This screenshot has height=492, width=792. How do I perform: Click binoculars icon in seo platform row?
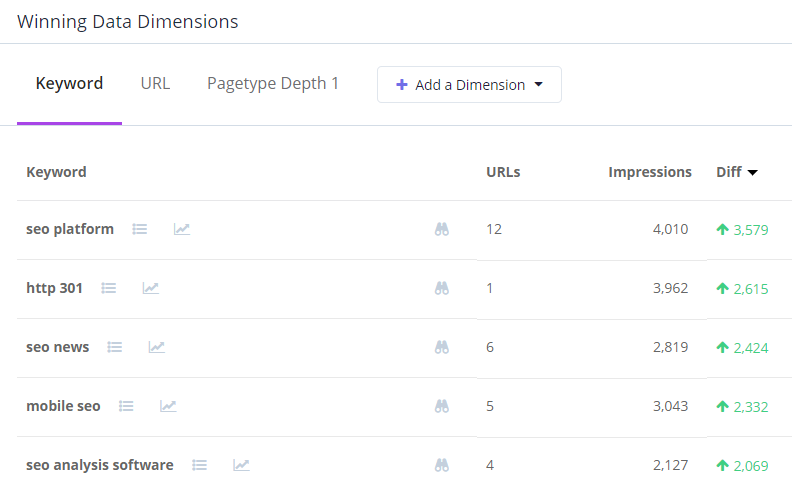pos(442,229)
